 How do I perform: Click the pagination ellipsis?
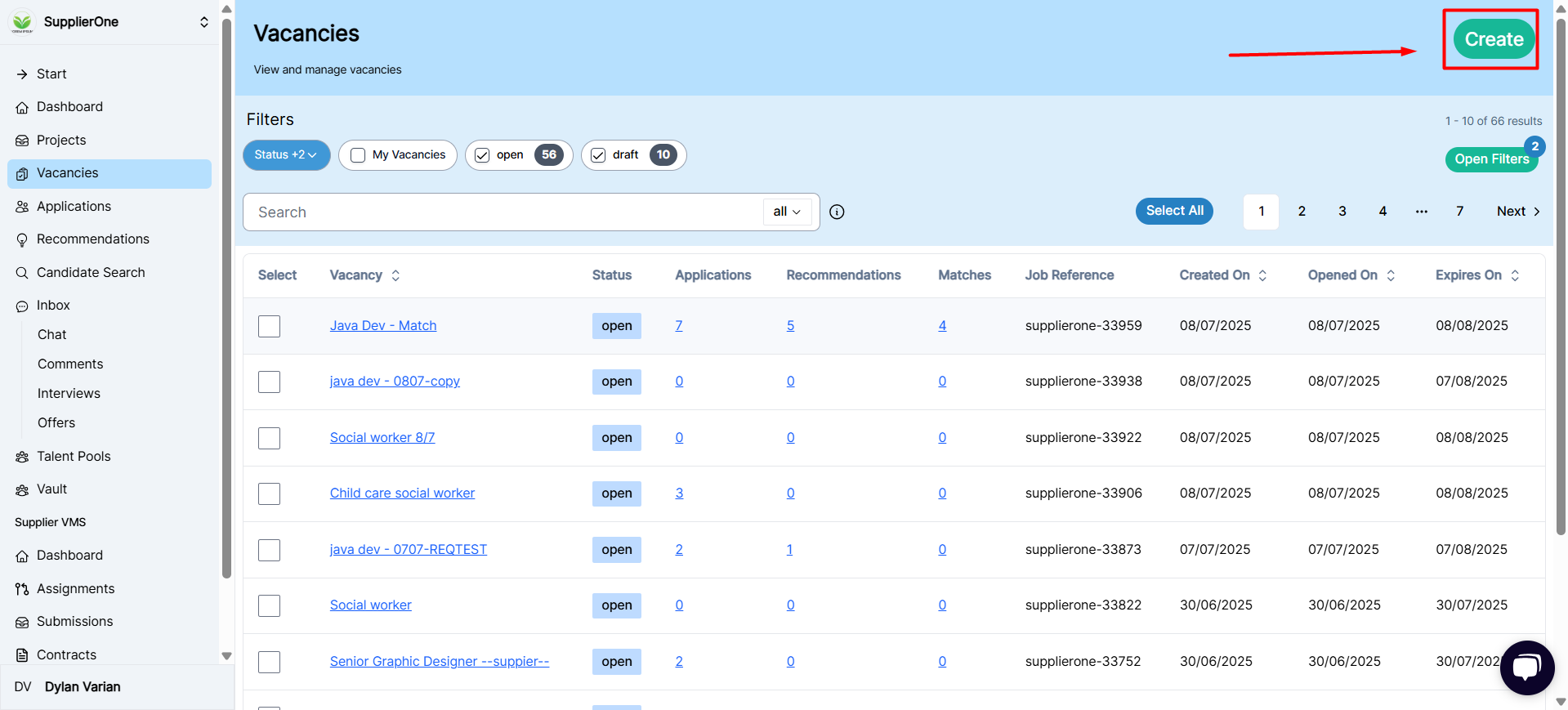[x=1422, y=212]
